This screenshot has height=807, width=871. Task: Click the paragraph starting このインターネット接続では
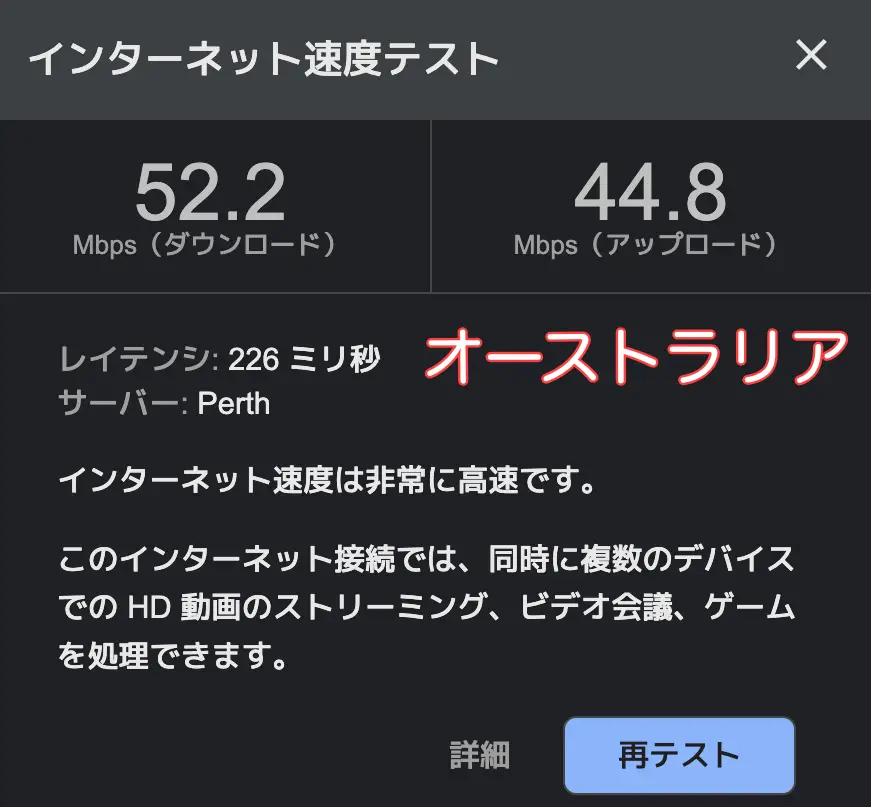pos(427,606)
